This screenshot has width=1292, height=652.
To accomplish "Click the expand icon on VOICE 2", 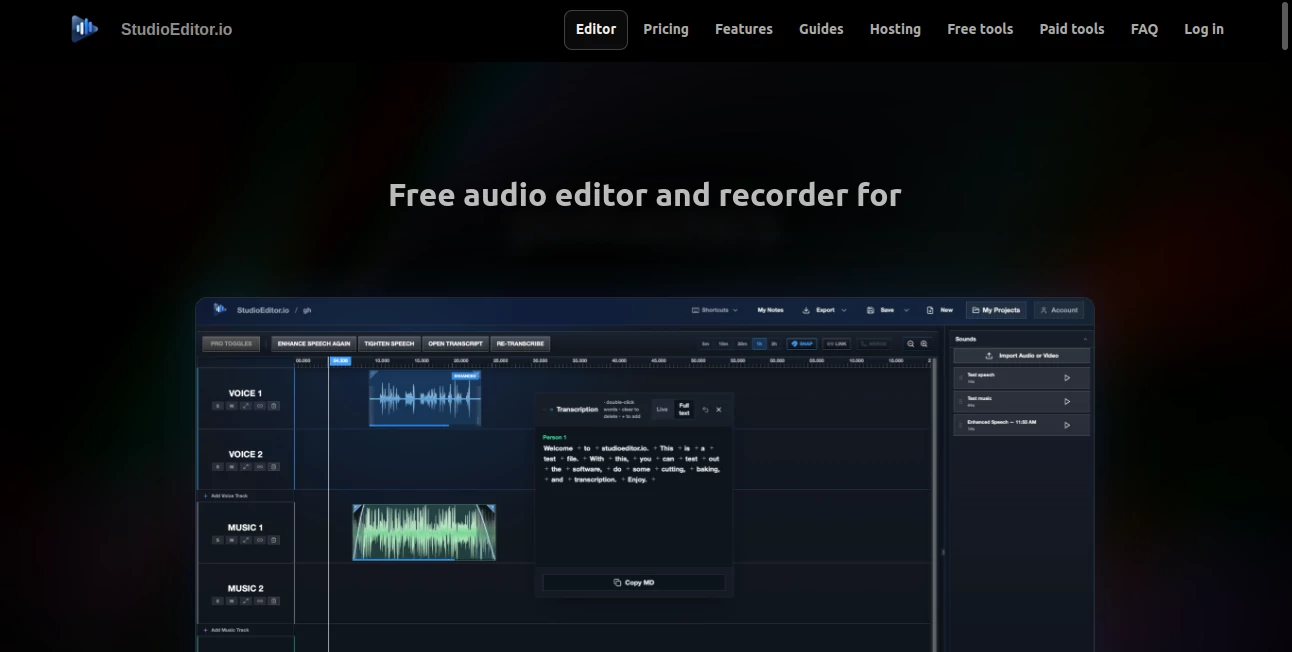I will pyautogui.click(x=246, y=467).
